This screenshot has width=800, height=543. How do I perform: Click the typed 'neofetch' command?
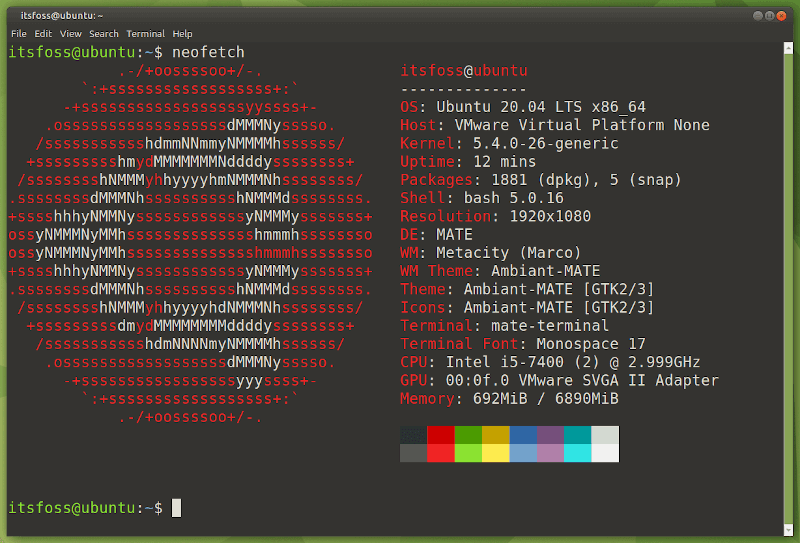[208, 52]
